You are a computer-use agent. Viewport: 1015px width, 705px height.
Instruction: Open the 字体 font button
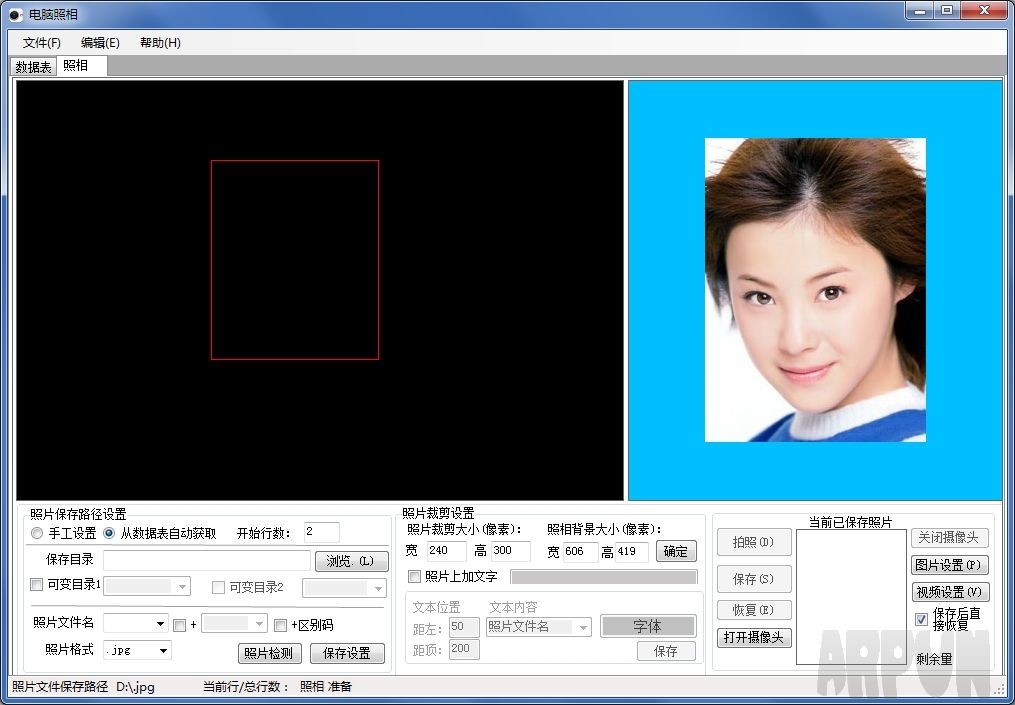point(648,626)
